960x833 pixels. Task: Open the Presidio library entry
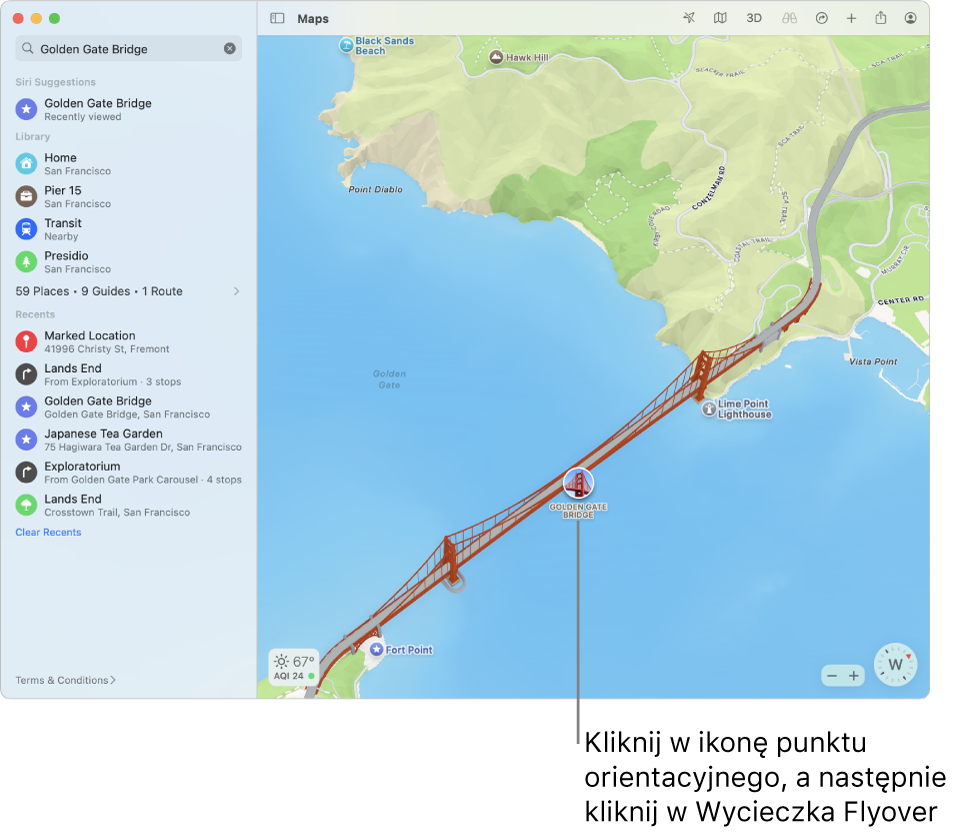tap(129, 261)
